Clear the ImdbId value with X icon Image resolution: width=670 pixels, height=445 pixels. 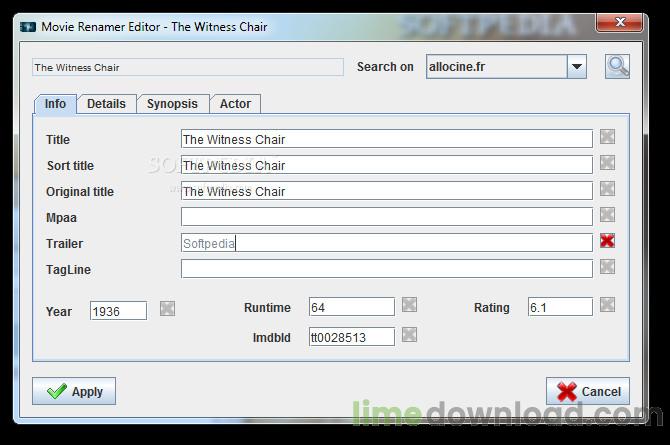pos(409,335)
